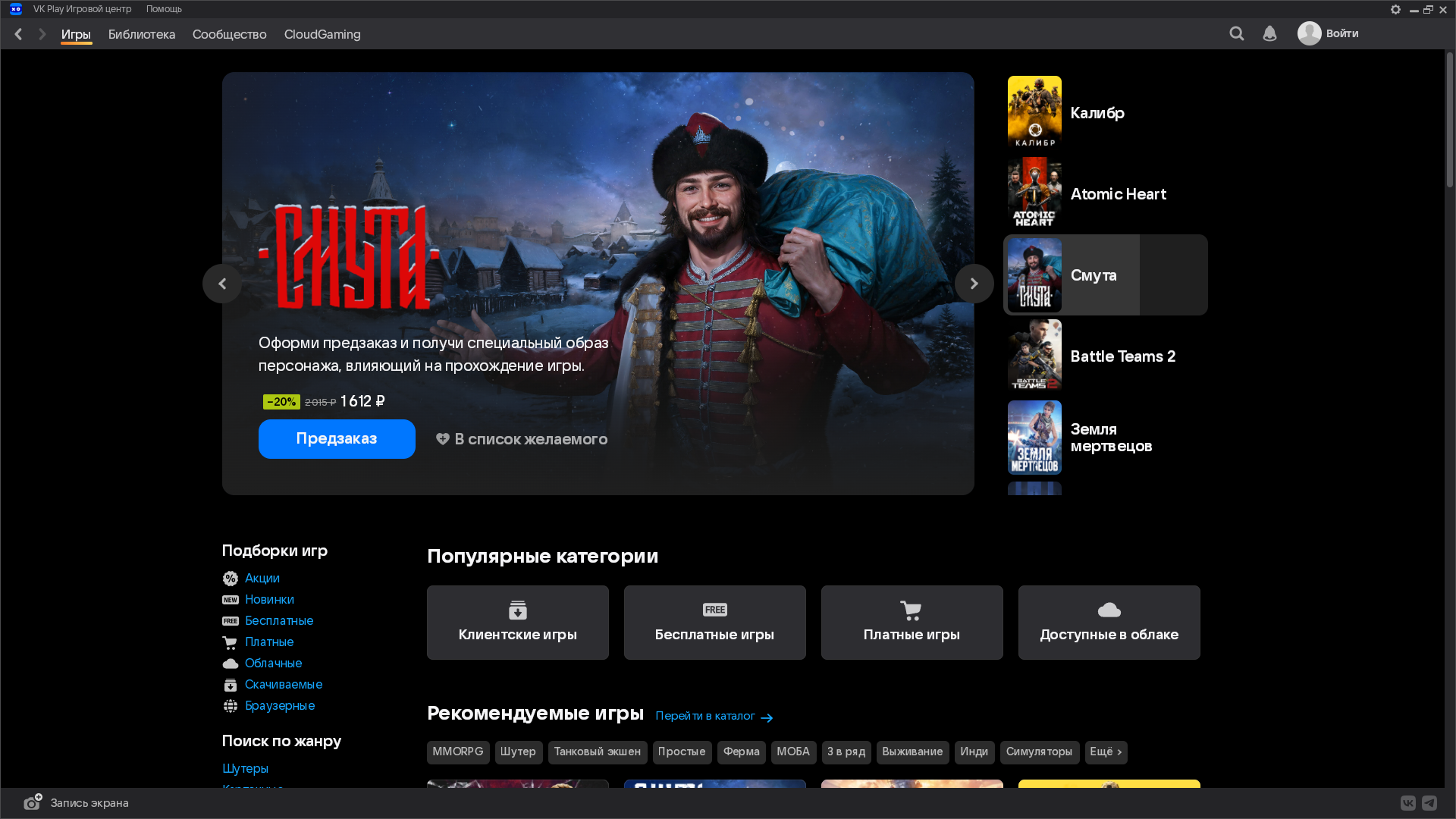Go back with the left navigation arrow
Image resolution: width=1456 pixels, height=819 pixels.
tap(18, 34)
